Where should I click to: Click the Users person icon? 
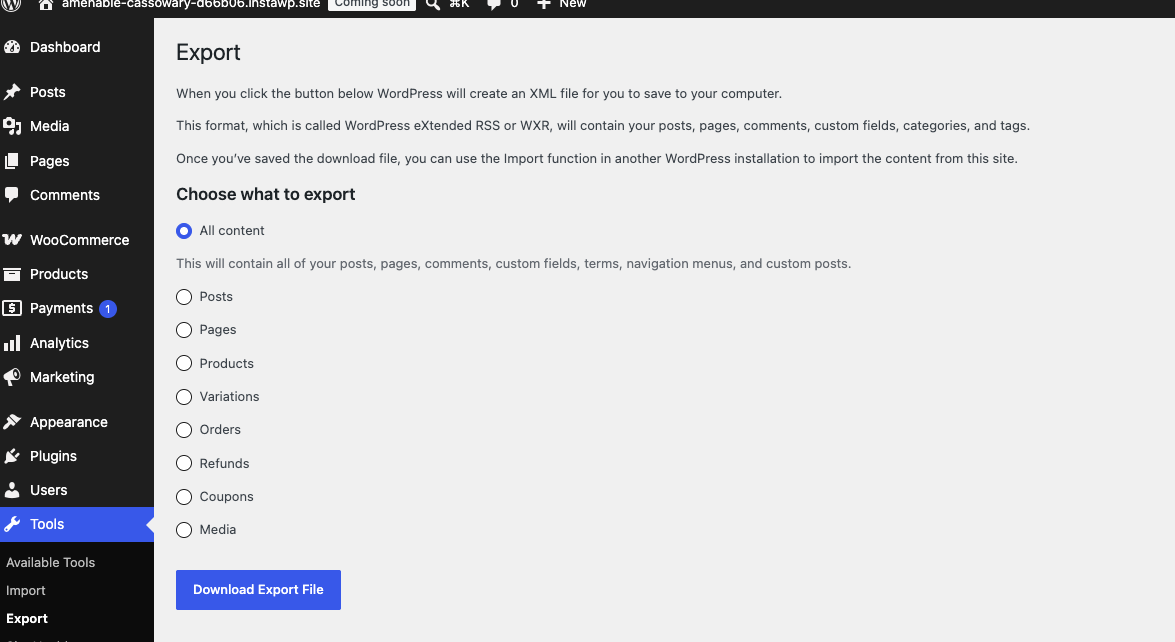[12, 490]
